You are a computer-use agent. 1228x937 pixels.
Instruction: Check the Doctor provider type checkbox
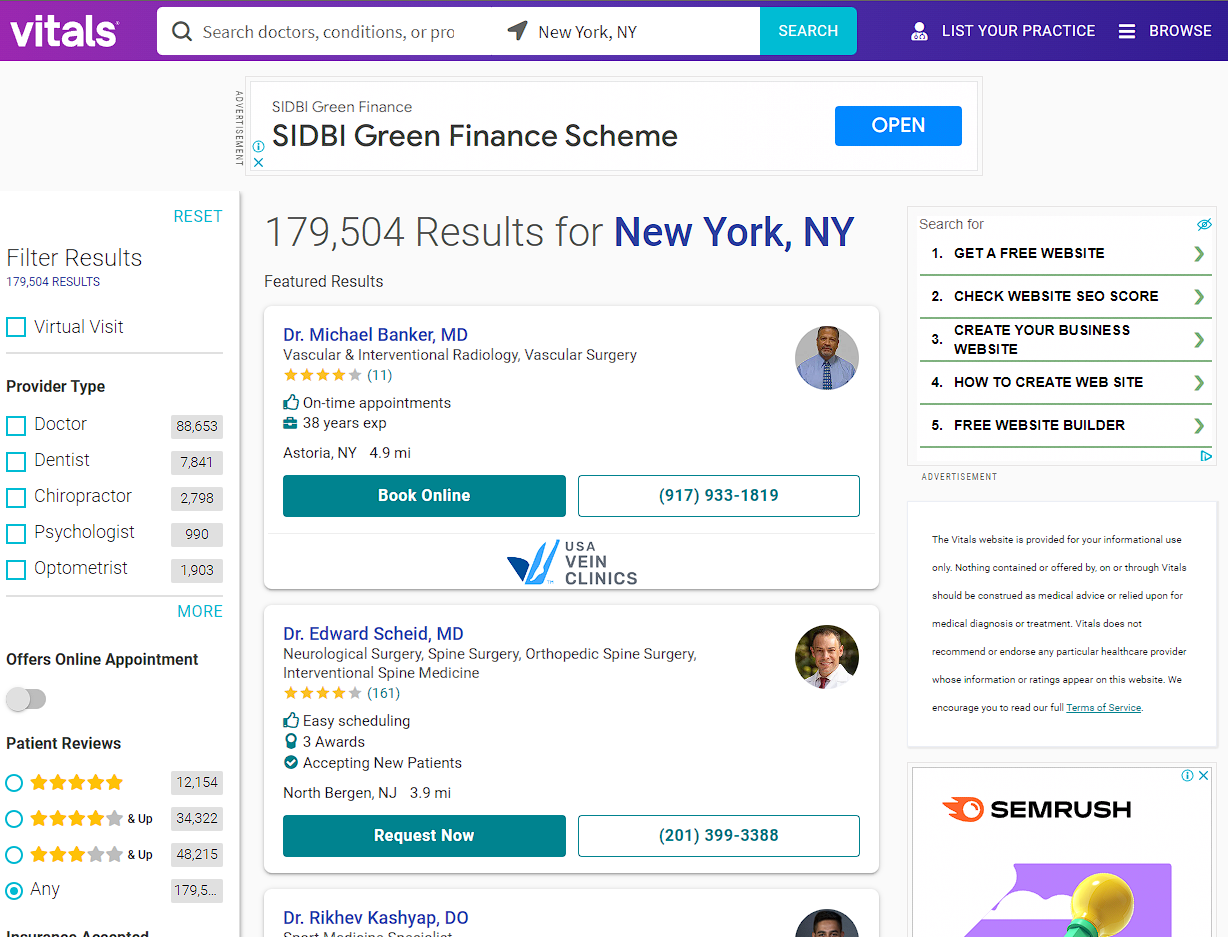tap(16, 426)
